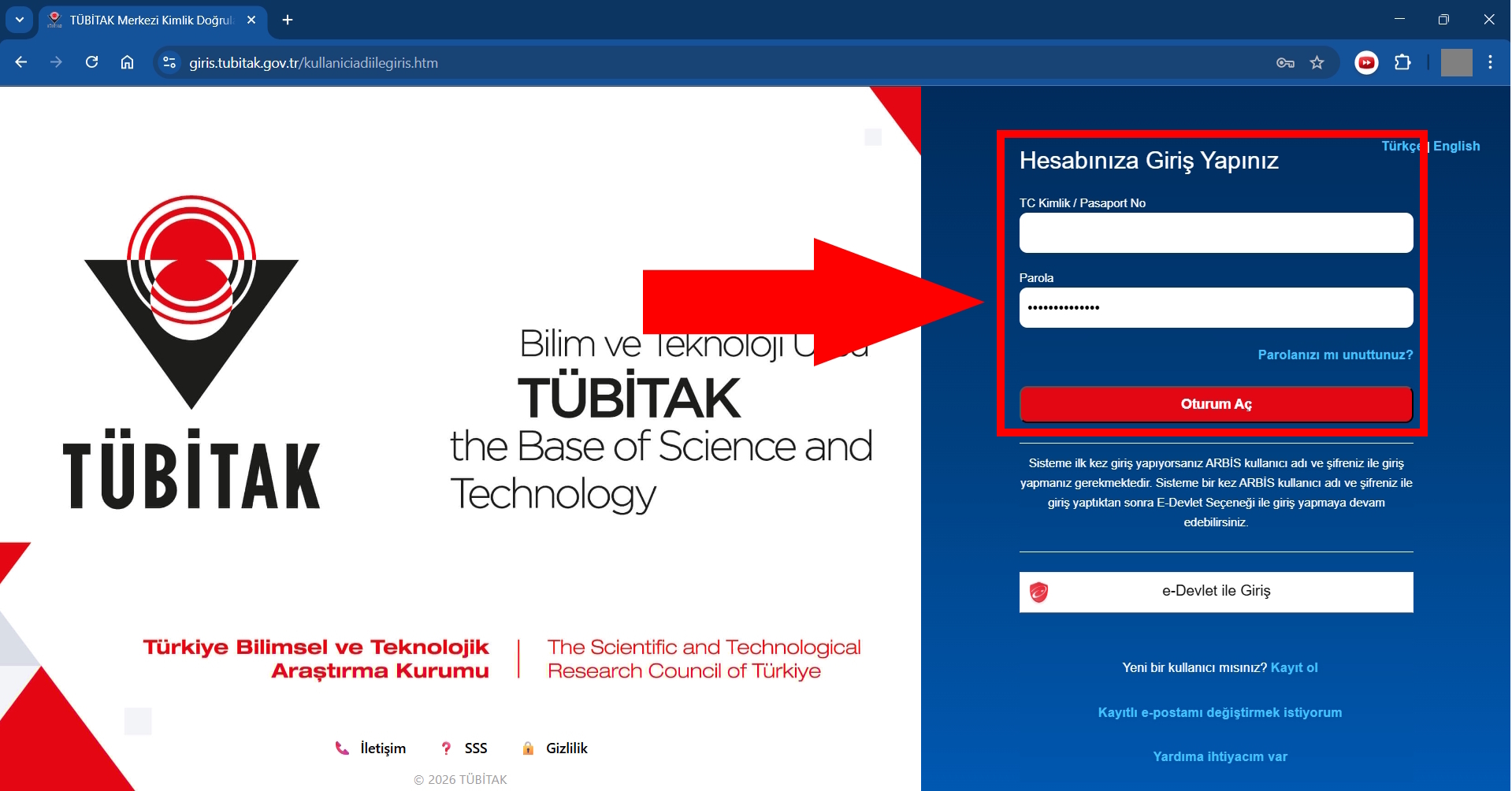Sign in with e-Devlet ile Giriş
Screen dimensions: 1512x791
click(1215, 592)
